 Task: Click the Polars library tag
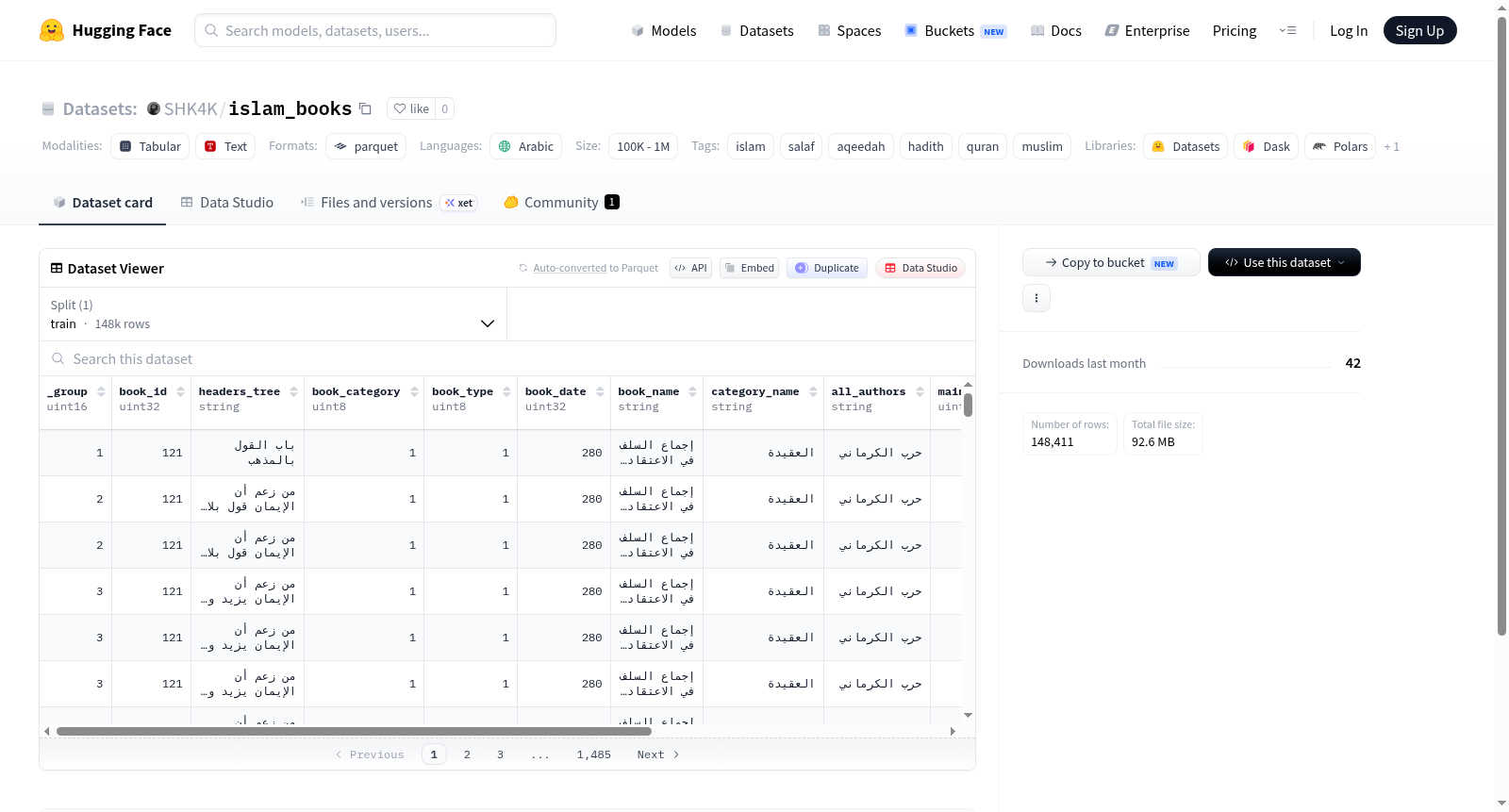tap(1340, 146)
